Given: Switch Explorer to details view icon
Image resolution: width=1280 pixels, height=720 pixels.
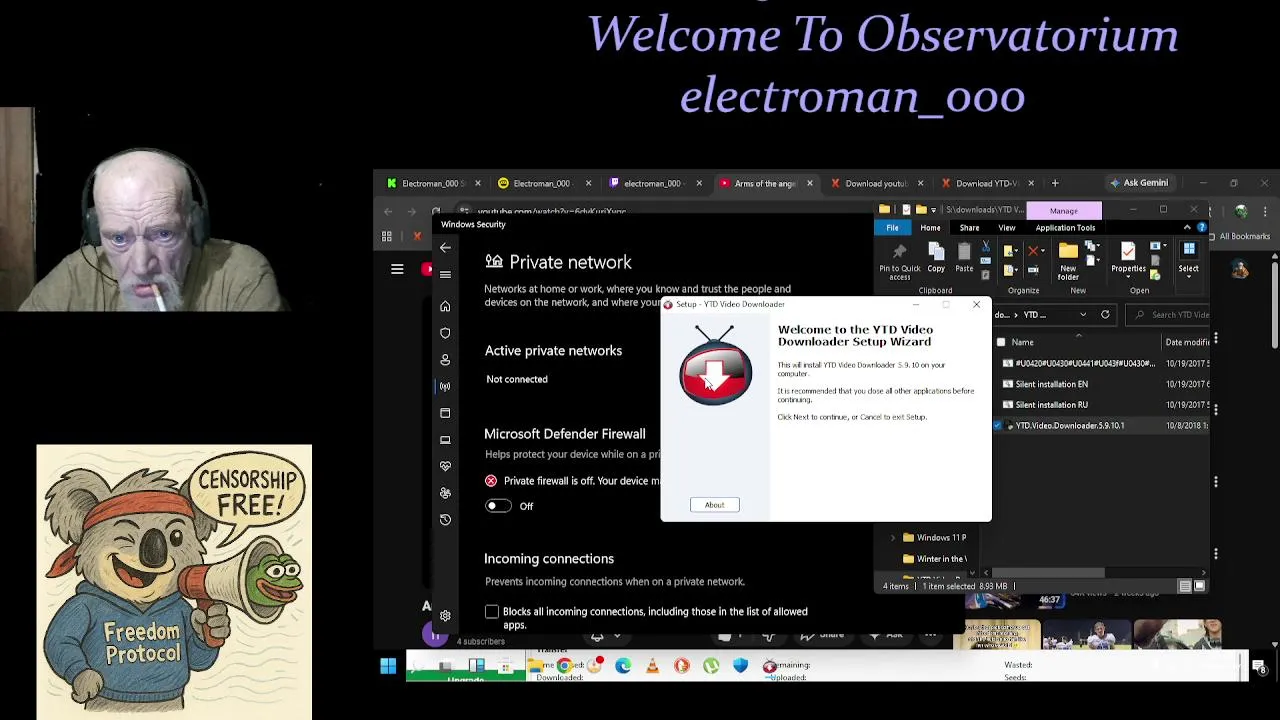Looking at the screenshot, I should (x=1185, y=586).
